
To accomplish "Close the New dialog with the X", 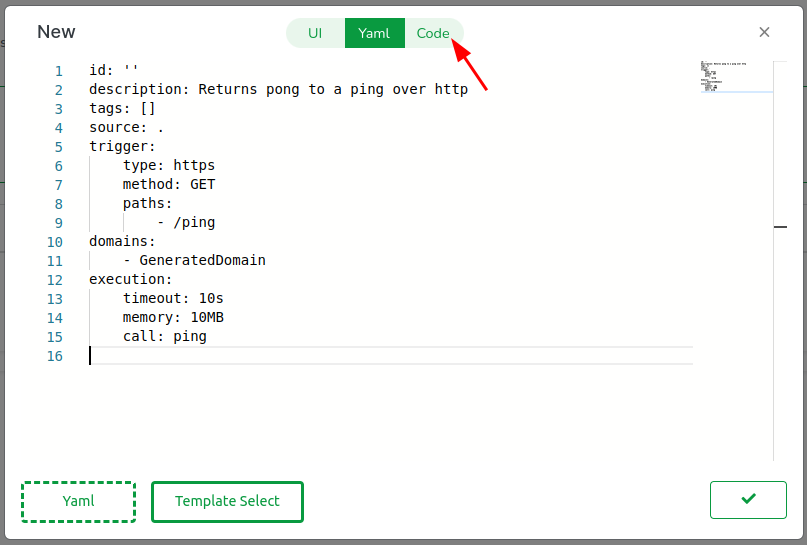I will pos(764,32).
